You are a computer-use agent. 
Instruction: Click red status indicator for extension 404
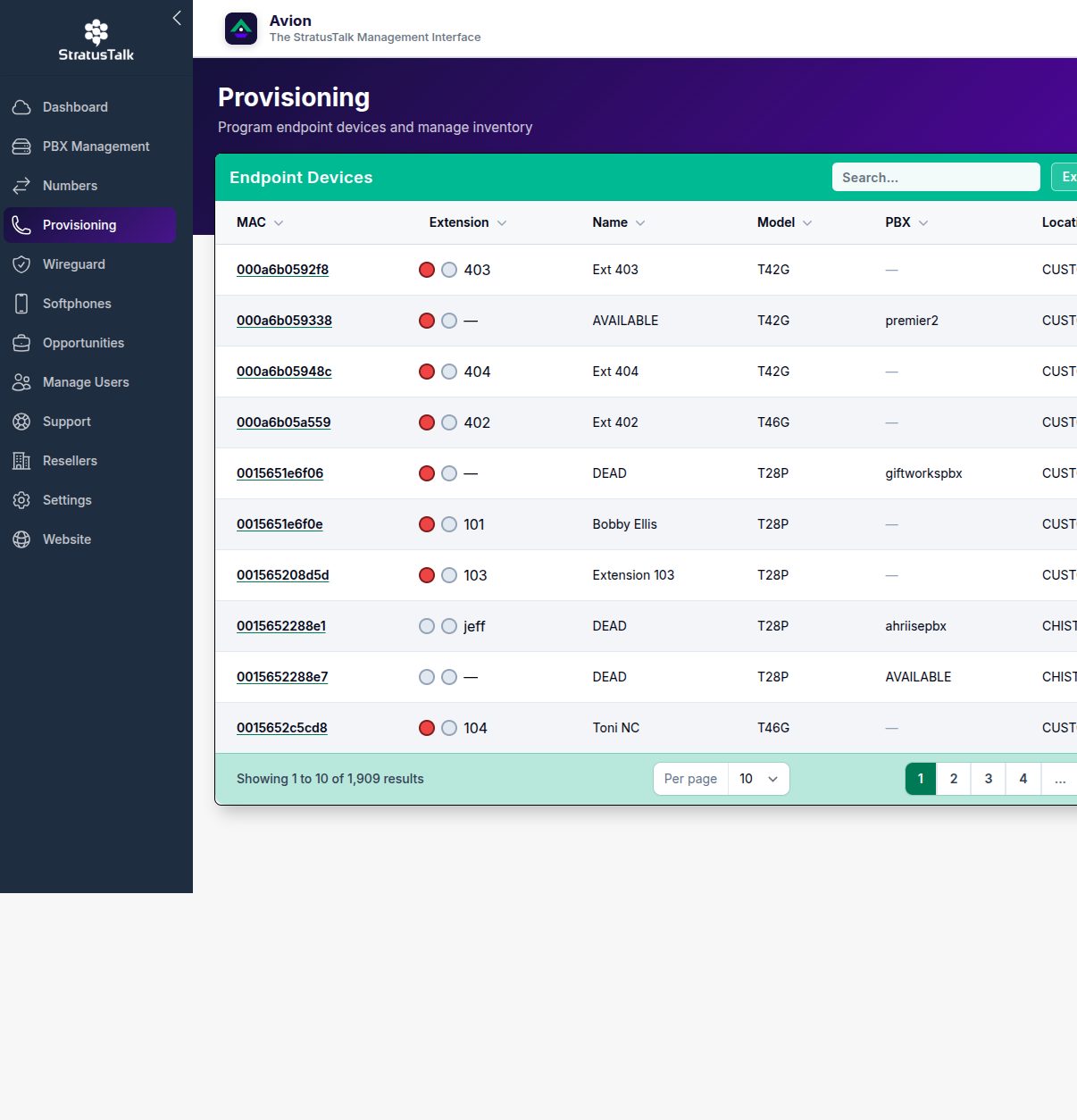(x=427, y=372)
